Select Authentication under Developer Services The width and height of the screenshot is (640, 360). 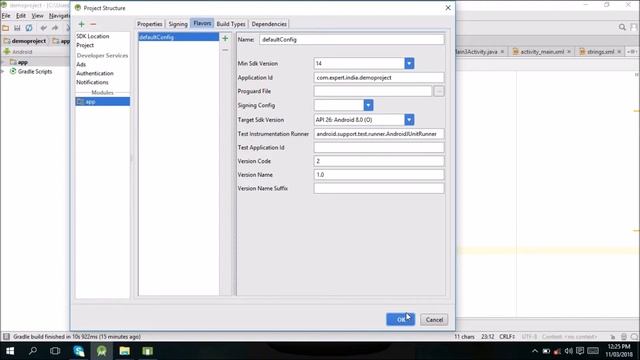[95, 73]
